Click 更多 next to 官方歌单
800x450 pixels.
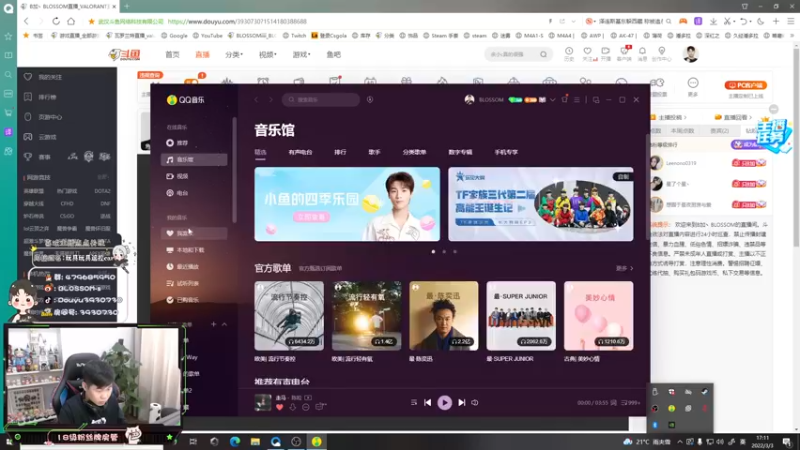624,268
